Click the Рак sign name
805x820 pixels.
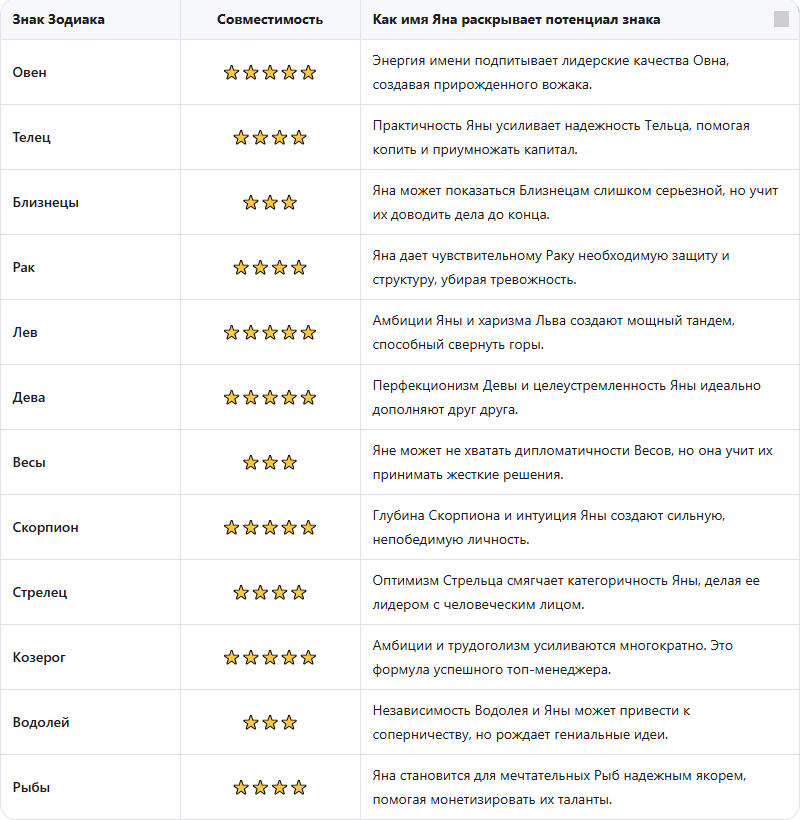pyautogui.click(x=24, y=267)
